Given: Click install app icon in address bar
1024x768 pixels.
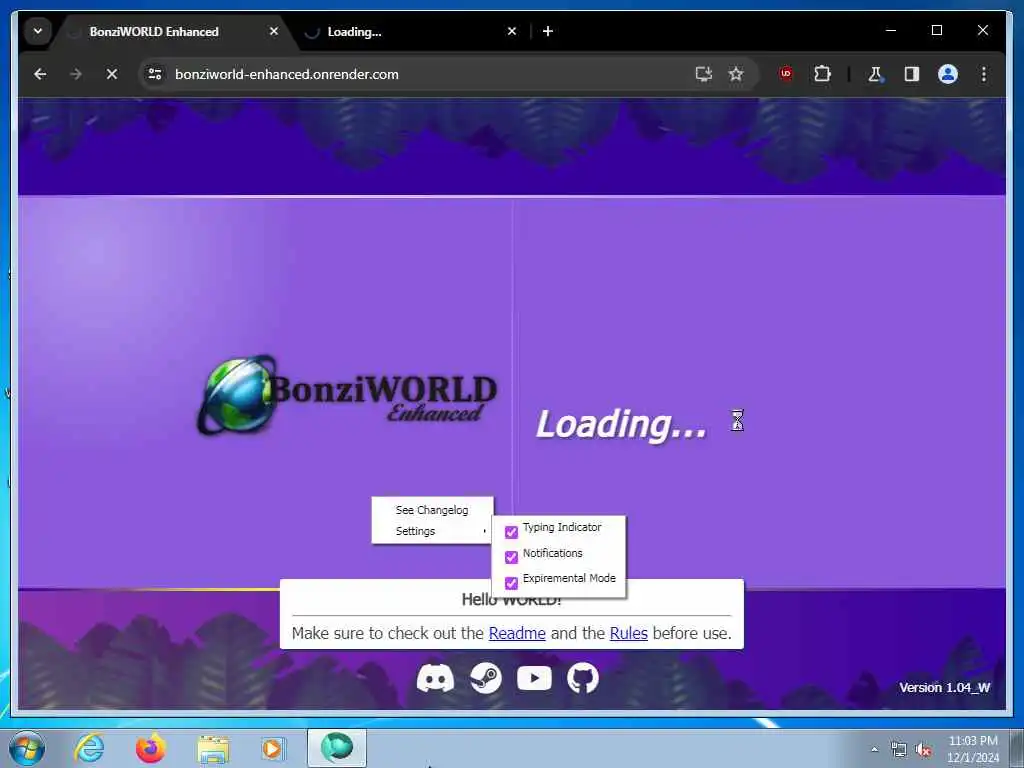Looking at the screenshot, I should click(x=703, y=74).
